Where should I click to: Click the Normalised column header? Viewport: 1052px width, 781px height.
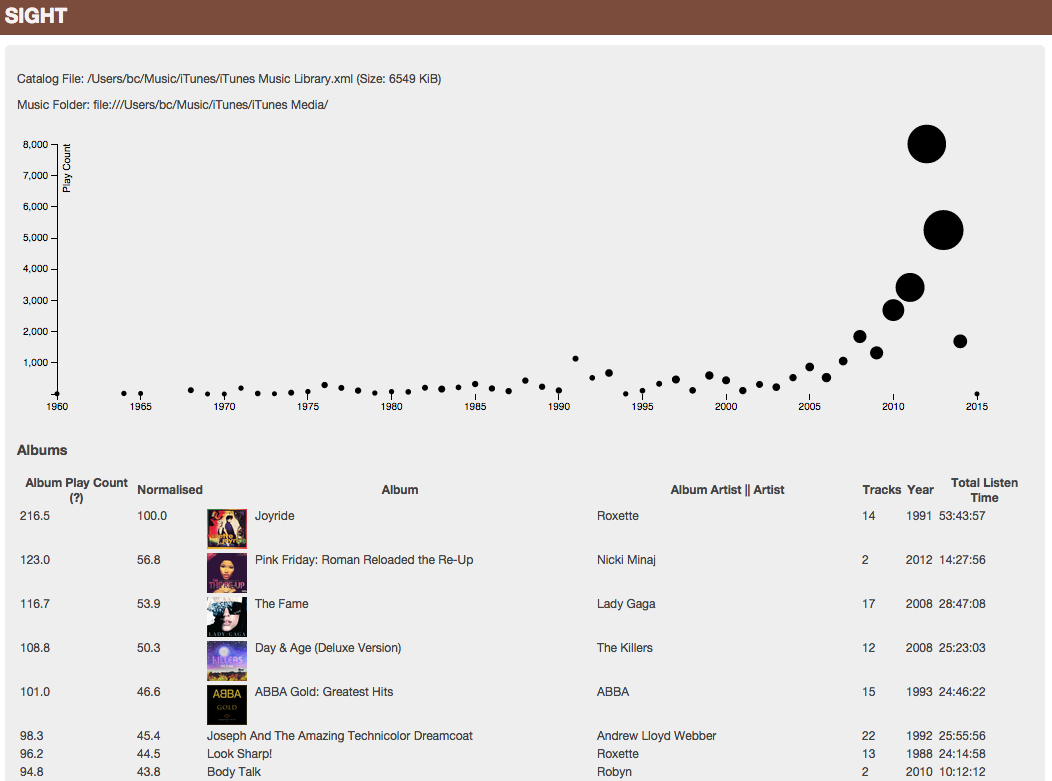coord(170,490)
